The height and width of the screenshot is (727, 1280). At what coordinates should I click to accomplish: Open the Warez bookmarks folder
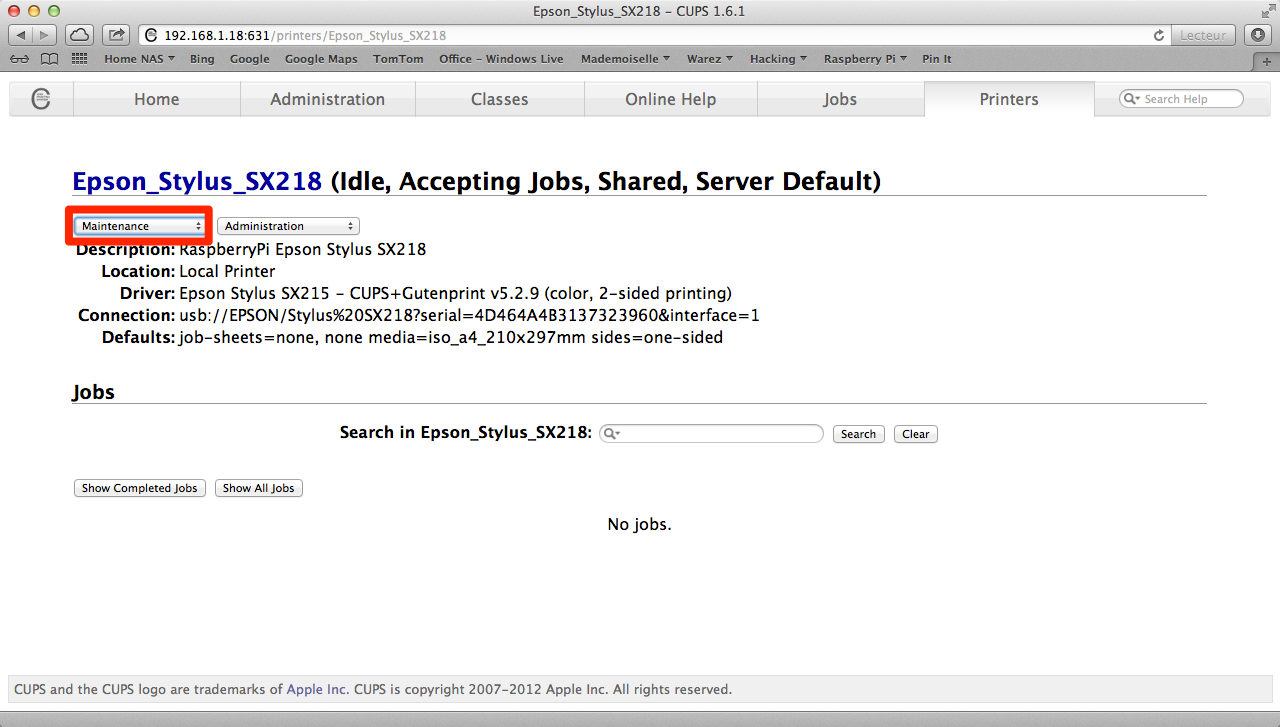click(709, 59)
